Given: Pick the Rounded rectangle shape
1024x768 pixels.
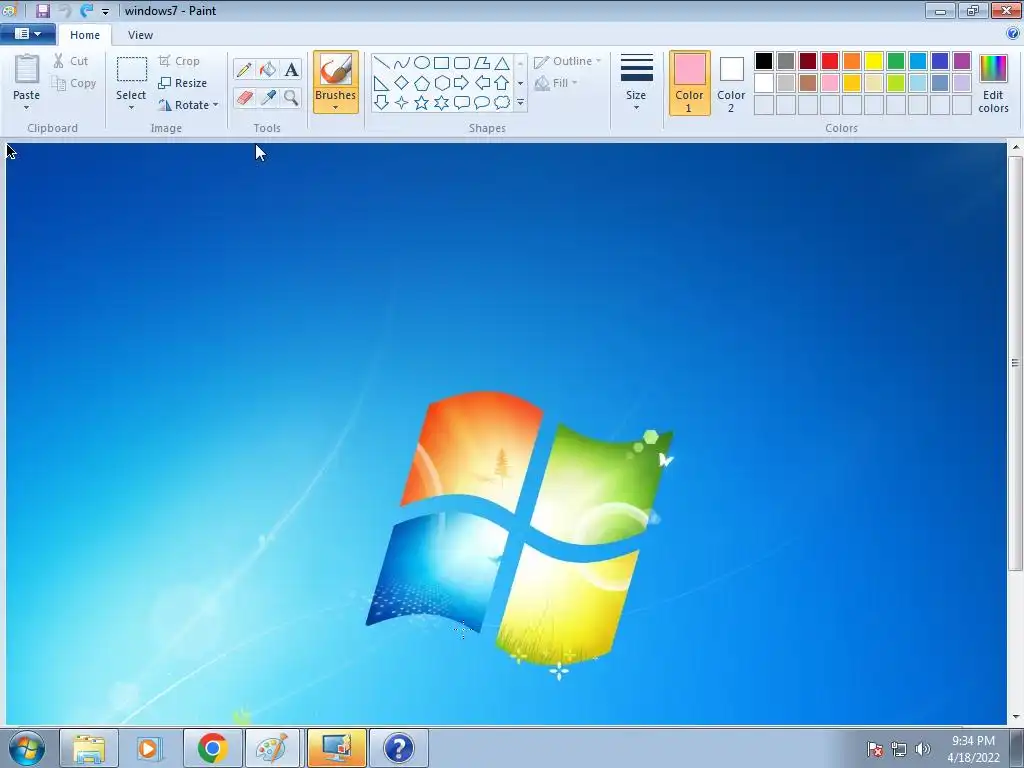Looking at the screenshot, I should tap(462, 63).
